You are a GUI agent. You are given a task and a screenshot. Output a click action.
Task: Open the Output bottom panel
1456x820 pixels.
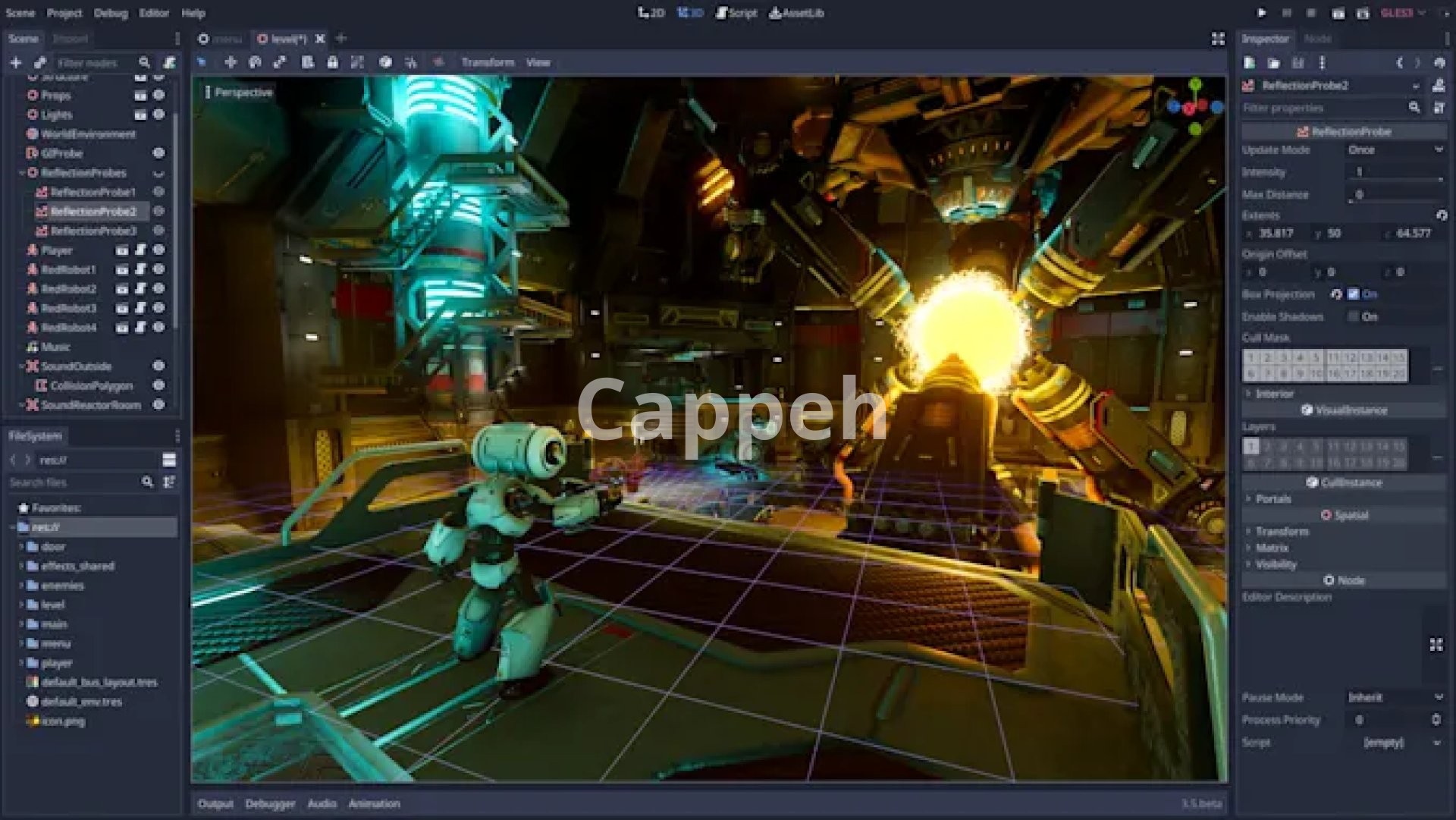pyautogui.click(x=215, y=803)
